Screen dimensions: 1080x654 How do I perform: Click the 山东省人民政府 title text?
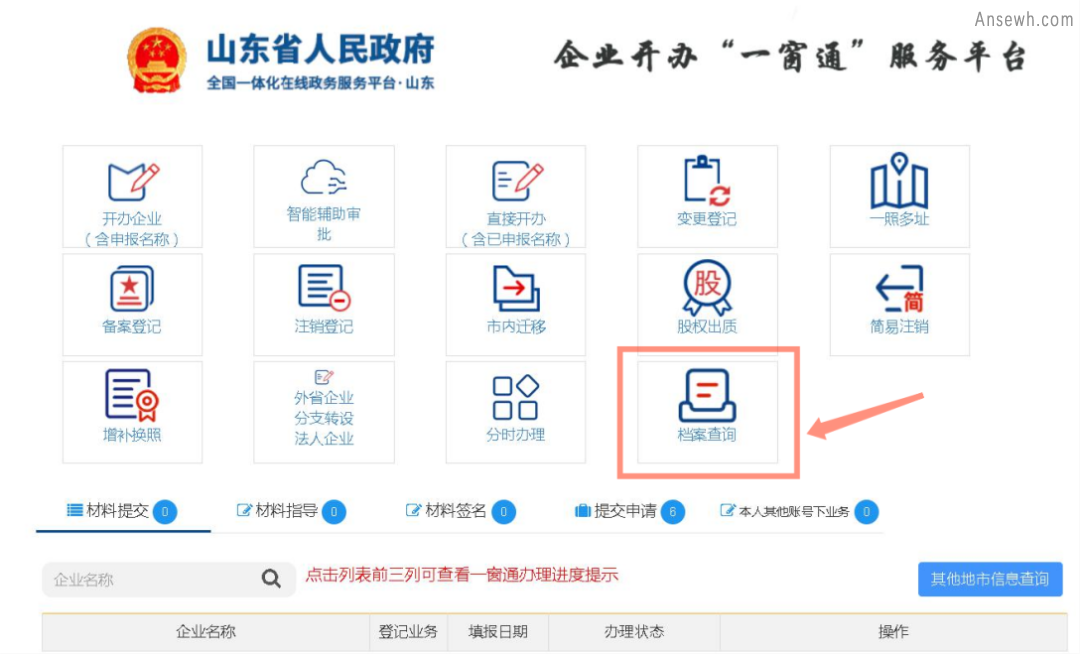[x=321, y=50]
